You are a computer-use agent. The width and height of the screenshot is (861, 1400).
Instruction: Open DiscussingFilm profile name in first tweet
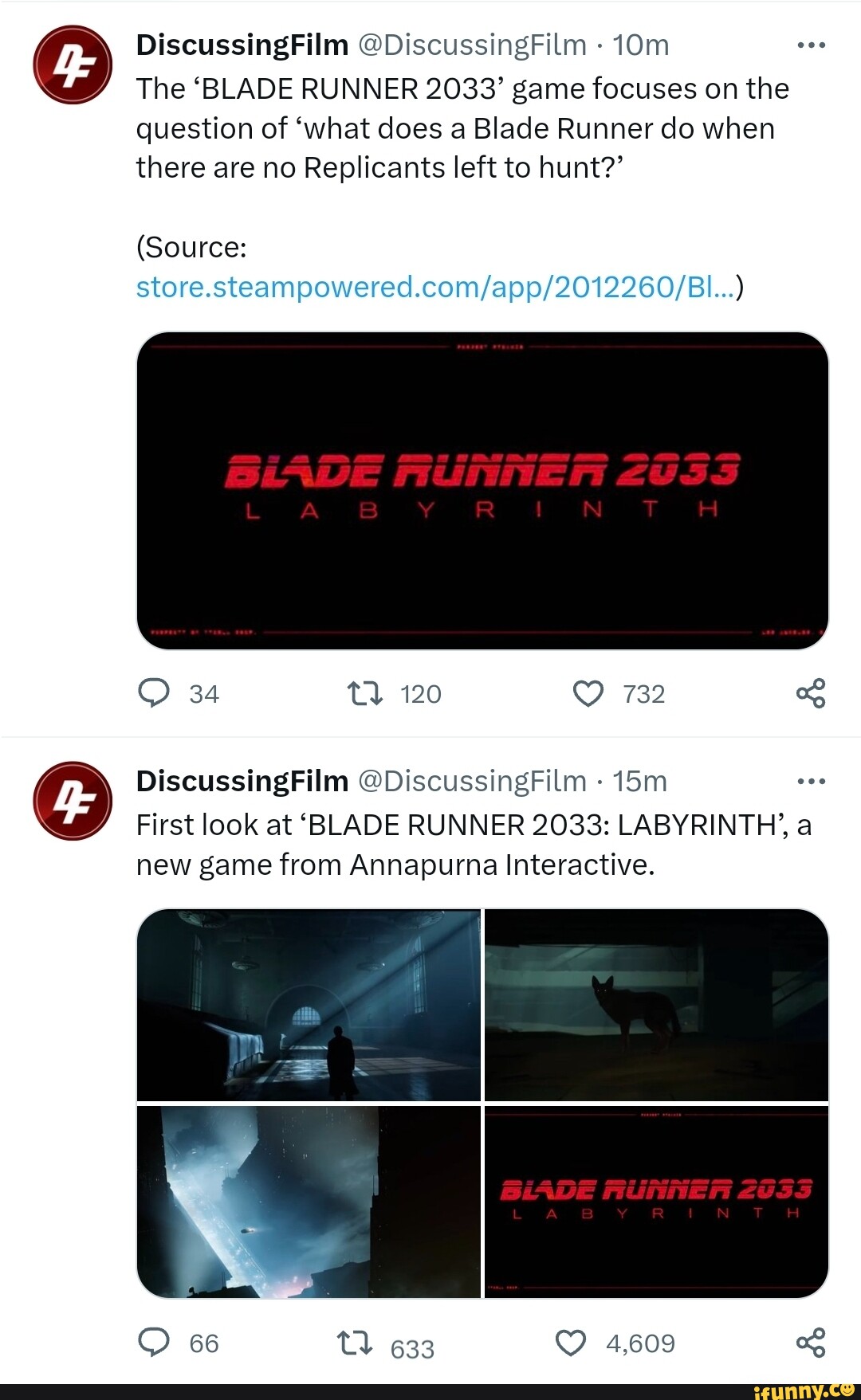(x=242, y=45)
